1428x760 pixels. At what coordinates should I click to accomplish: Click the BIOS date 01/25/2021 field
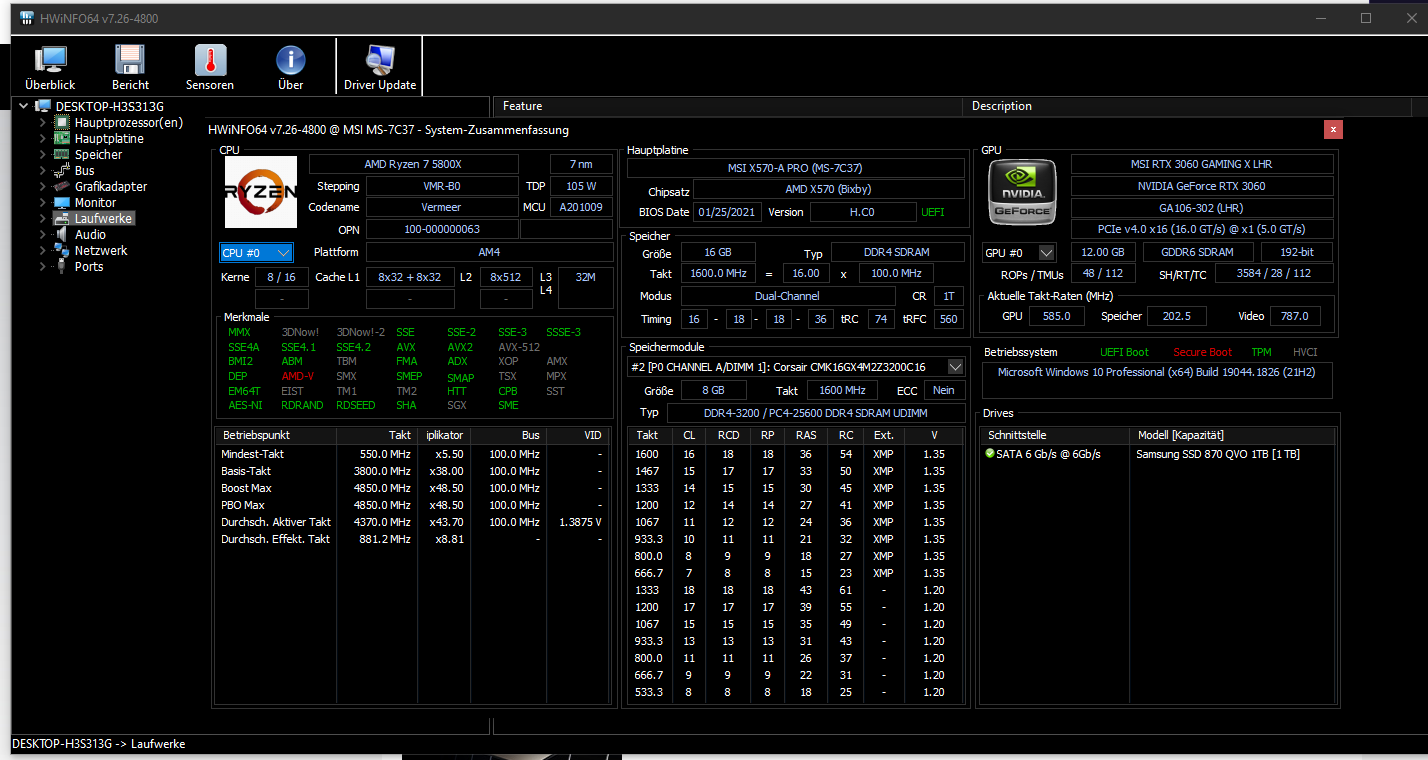click(729, 212)
